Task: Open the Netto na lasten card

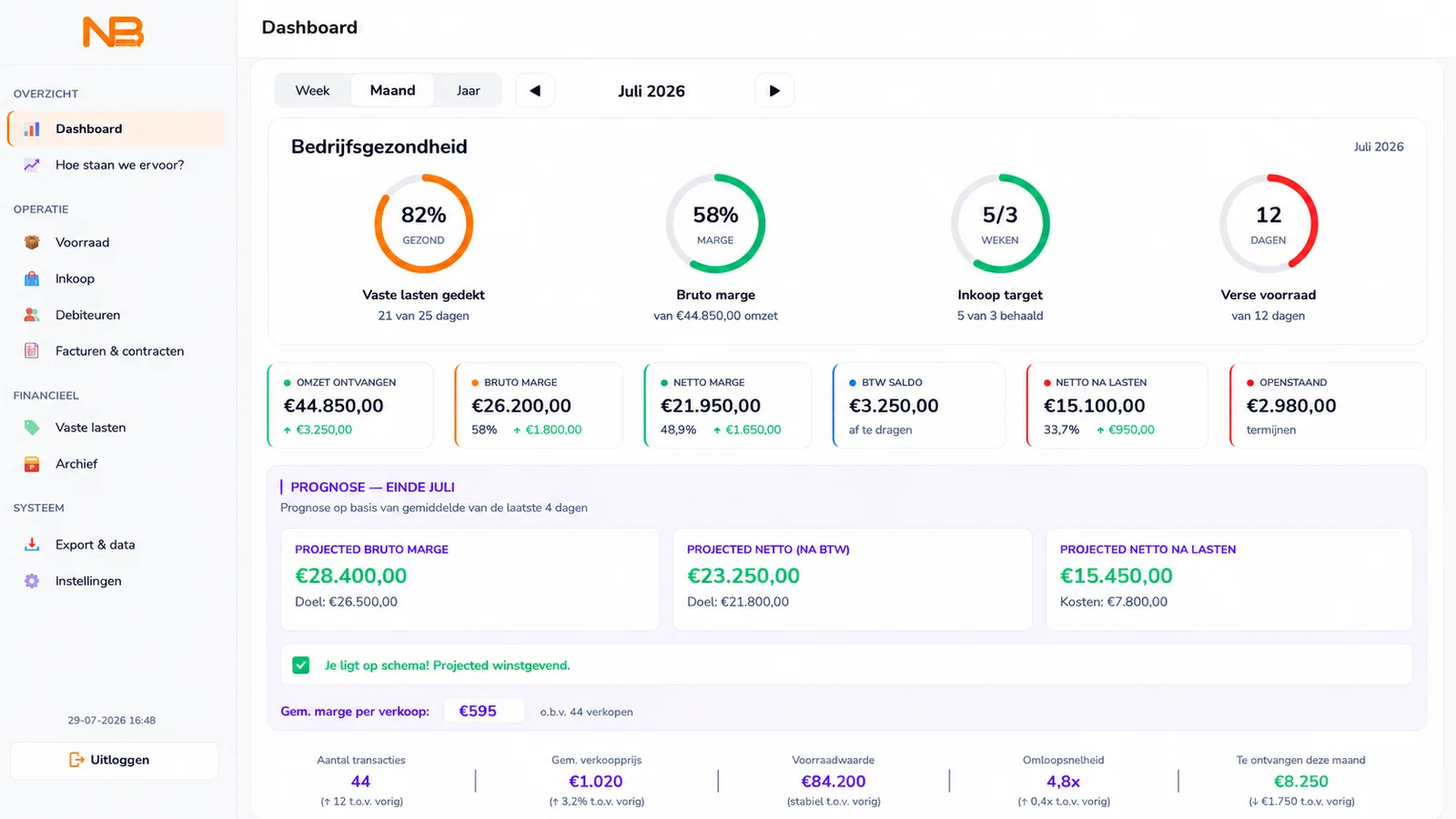Action: 1117,405
